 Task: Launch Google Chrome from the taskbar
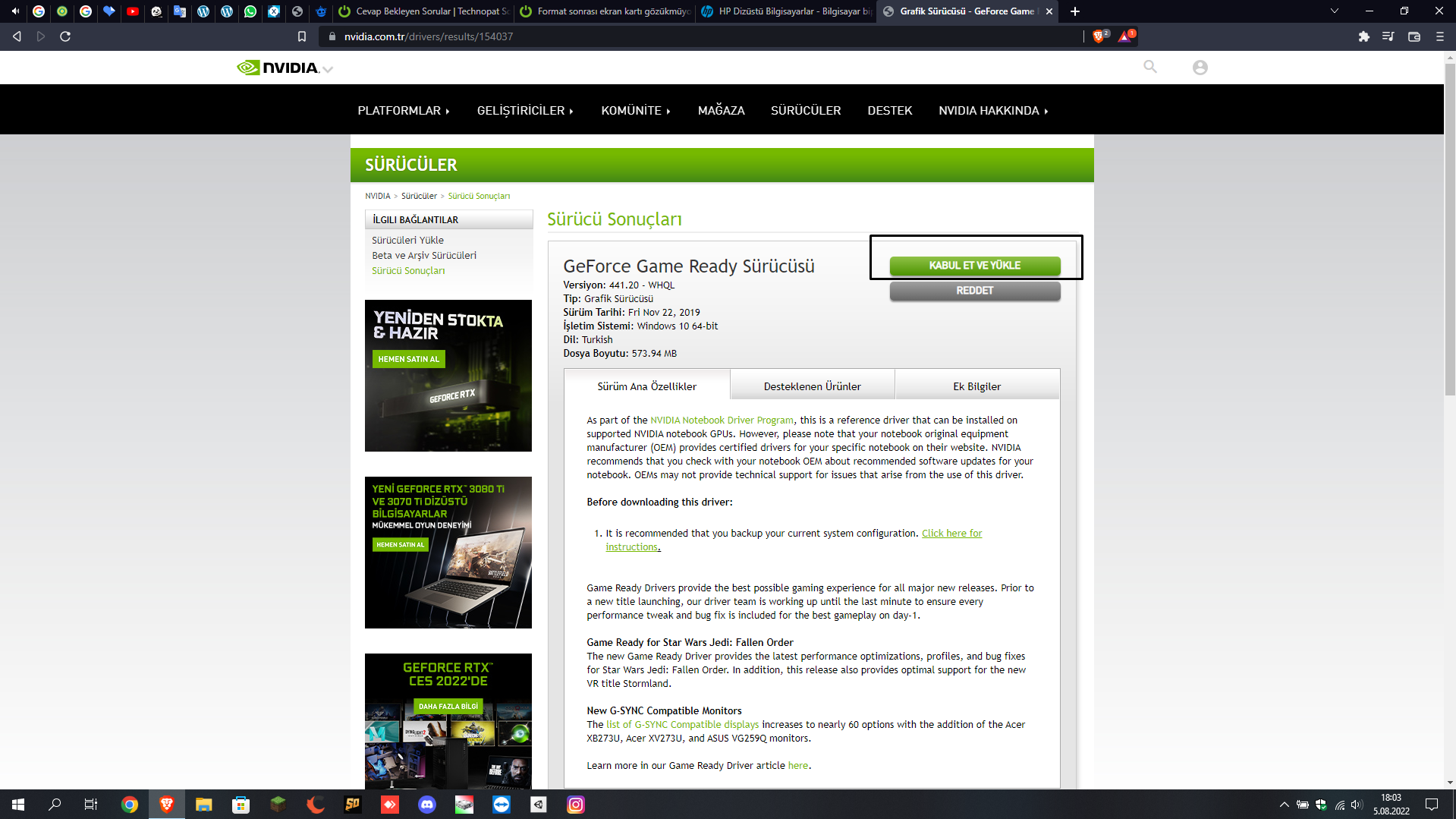click(130, 805)
